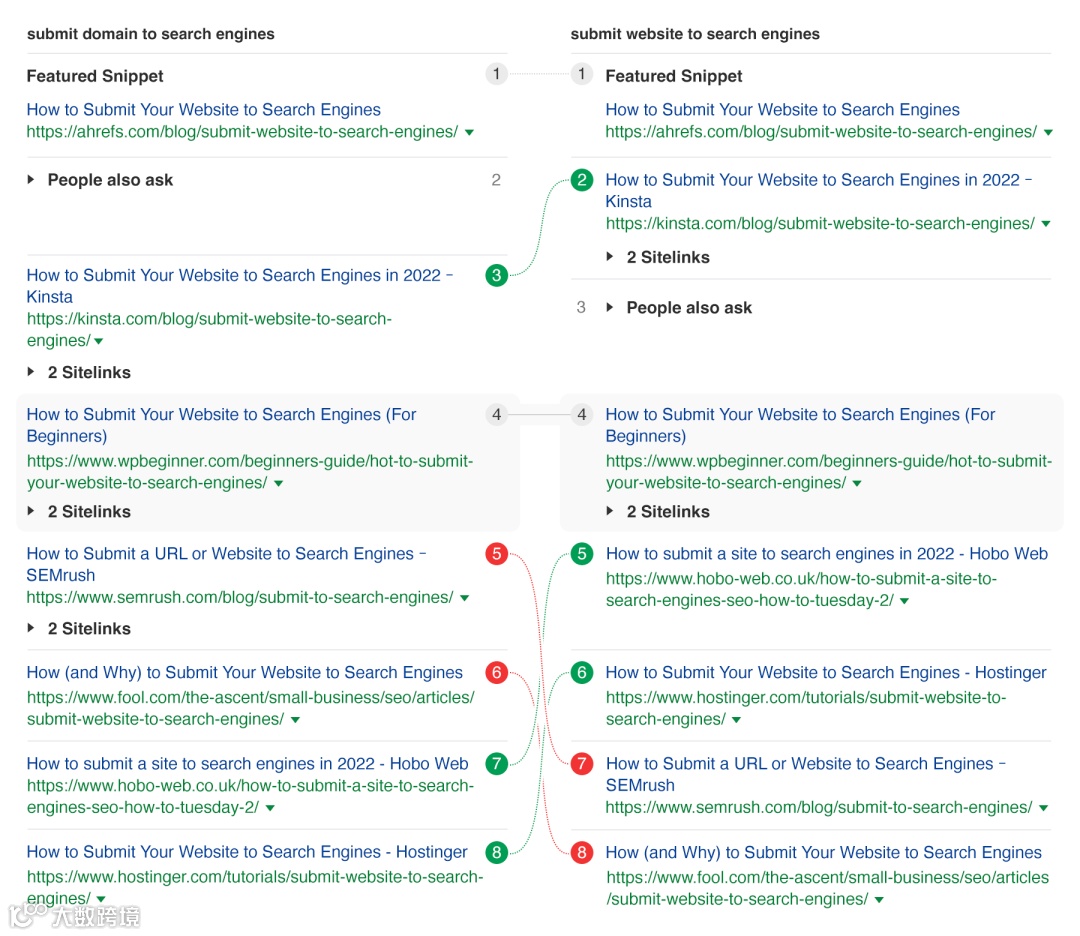Open dropdown beside left hobo-web.co.uk URL
The image size is (1080, 936).
pyautogui.click(x=270, y=808)
